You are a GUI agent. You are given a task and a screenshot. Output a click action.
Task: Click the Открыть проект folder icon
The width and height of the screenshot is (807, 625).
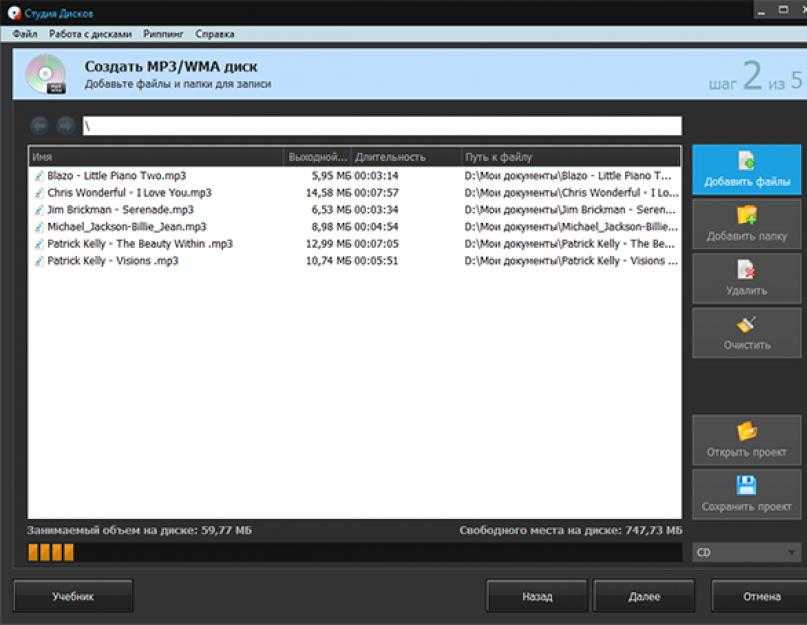(x=746, y=431)
